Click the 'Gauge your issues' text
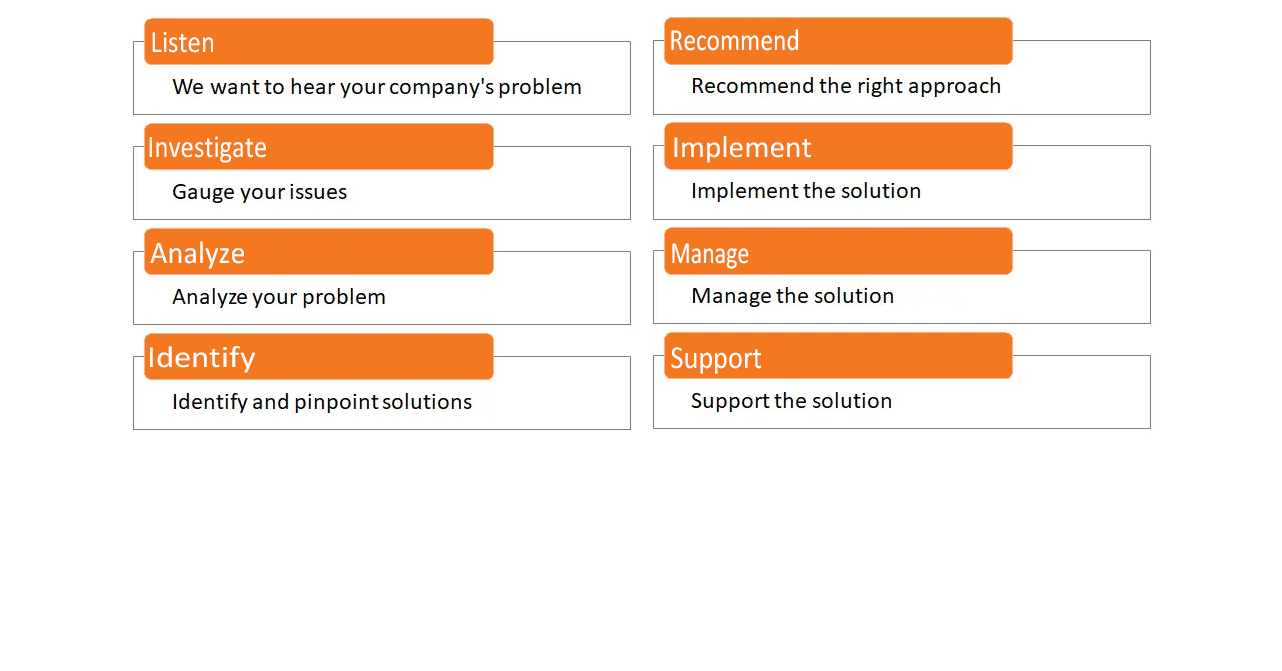The height and width of the screenshot is (671, 1282). (x=260, y=192)
